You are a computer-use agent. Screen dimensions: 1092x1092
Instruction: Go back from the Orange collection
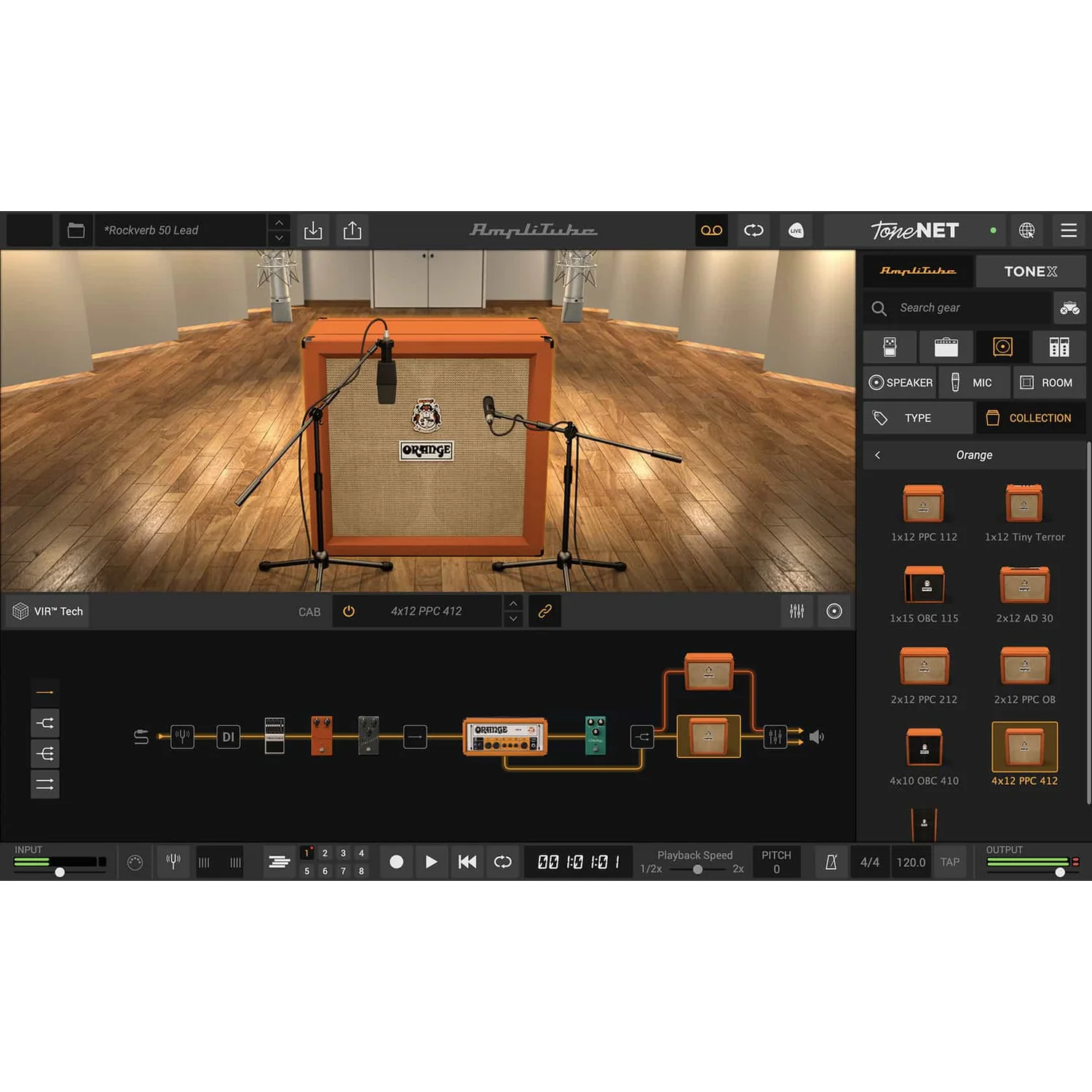pos(878,455)
